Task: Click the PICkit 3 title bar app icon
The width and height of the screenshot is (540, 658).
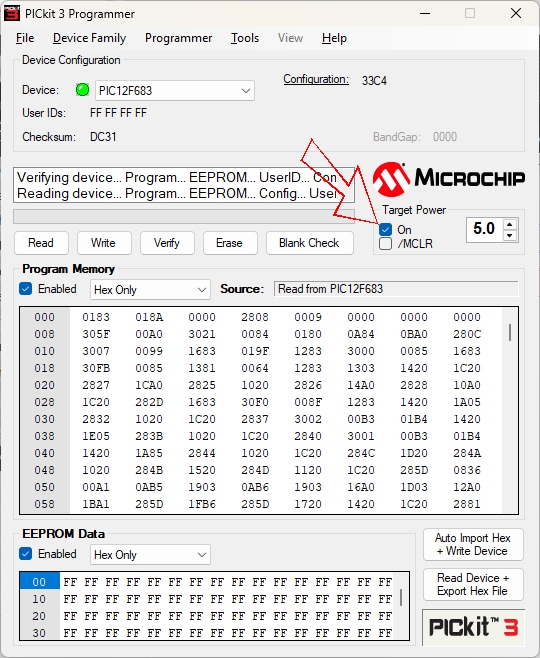Action: 12,13
